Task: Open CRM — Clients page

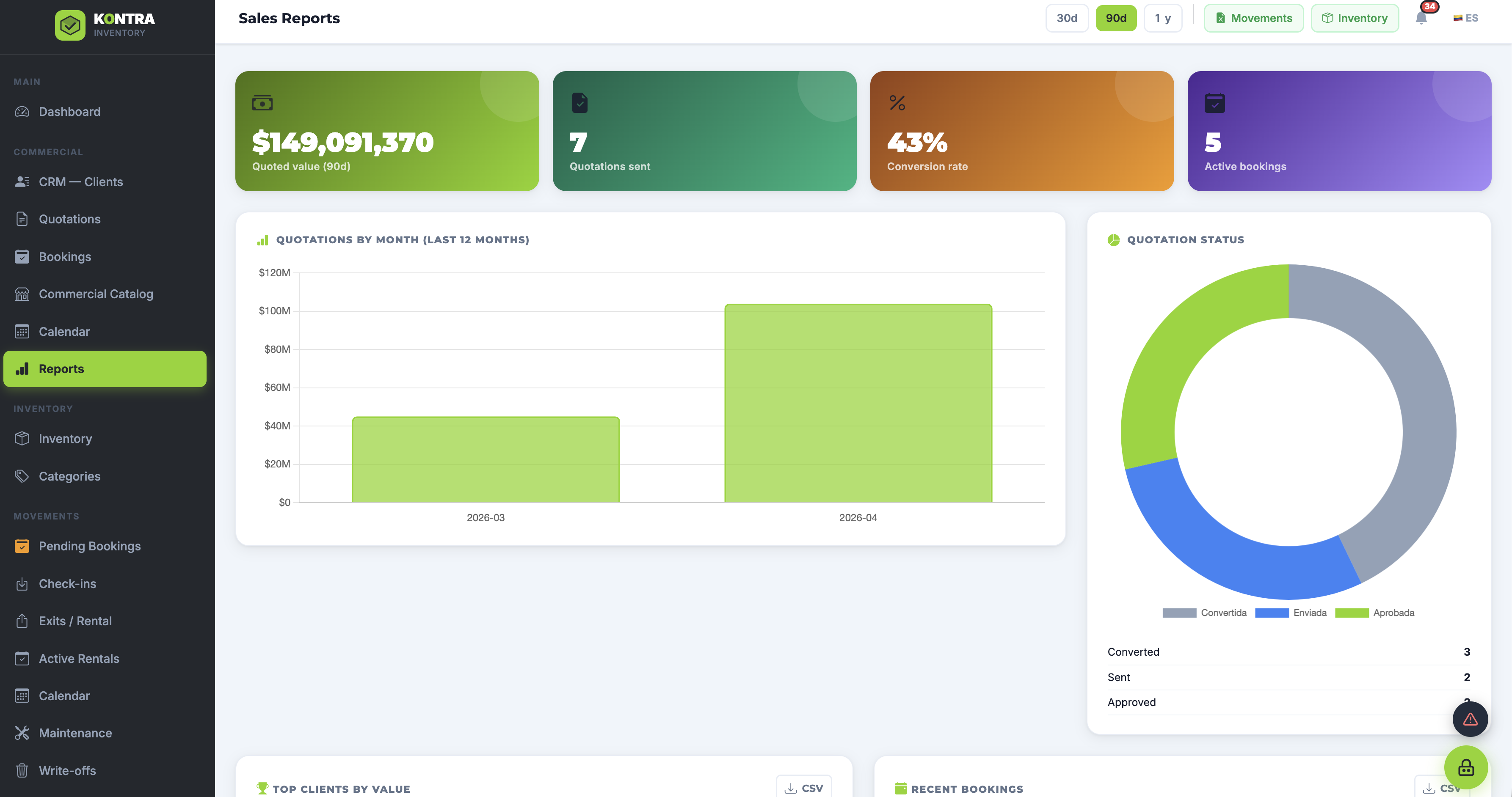Action: coord(105,182)
